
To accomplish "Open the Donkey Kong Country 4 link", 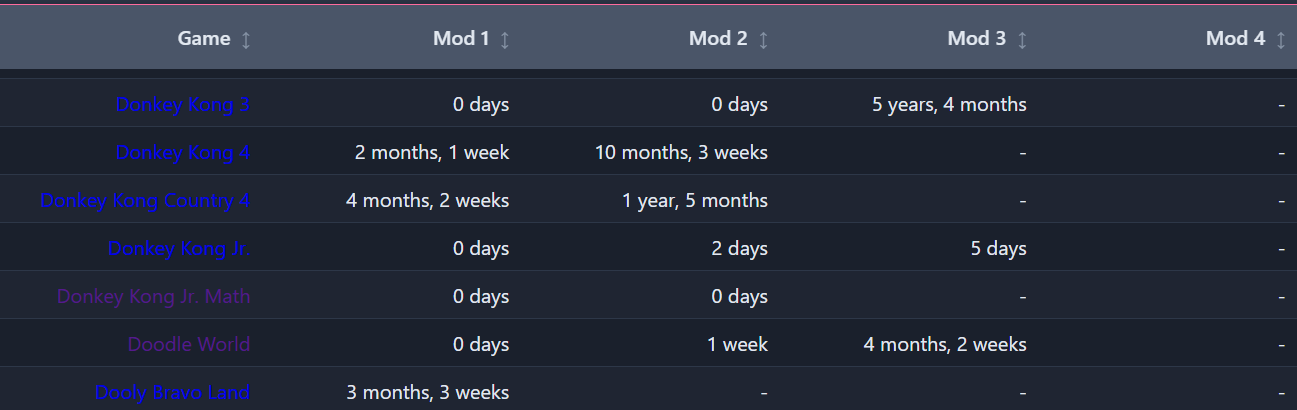I will click(145, 200).
